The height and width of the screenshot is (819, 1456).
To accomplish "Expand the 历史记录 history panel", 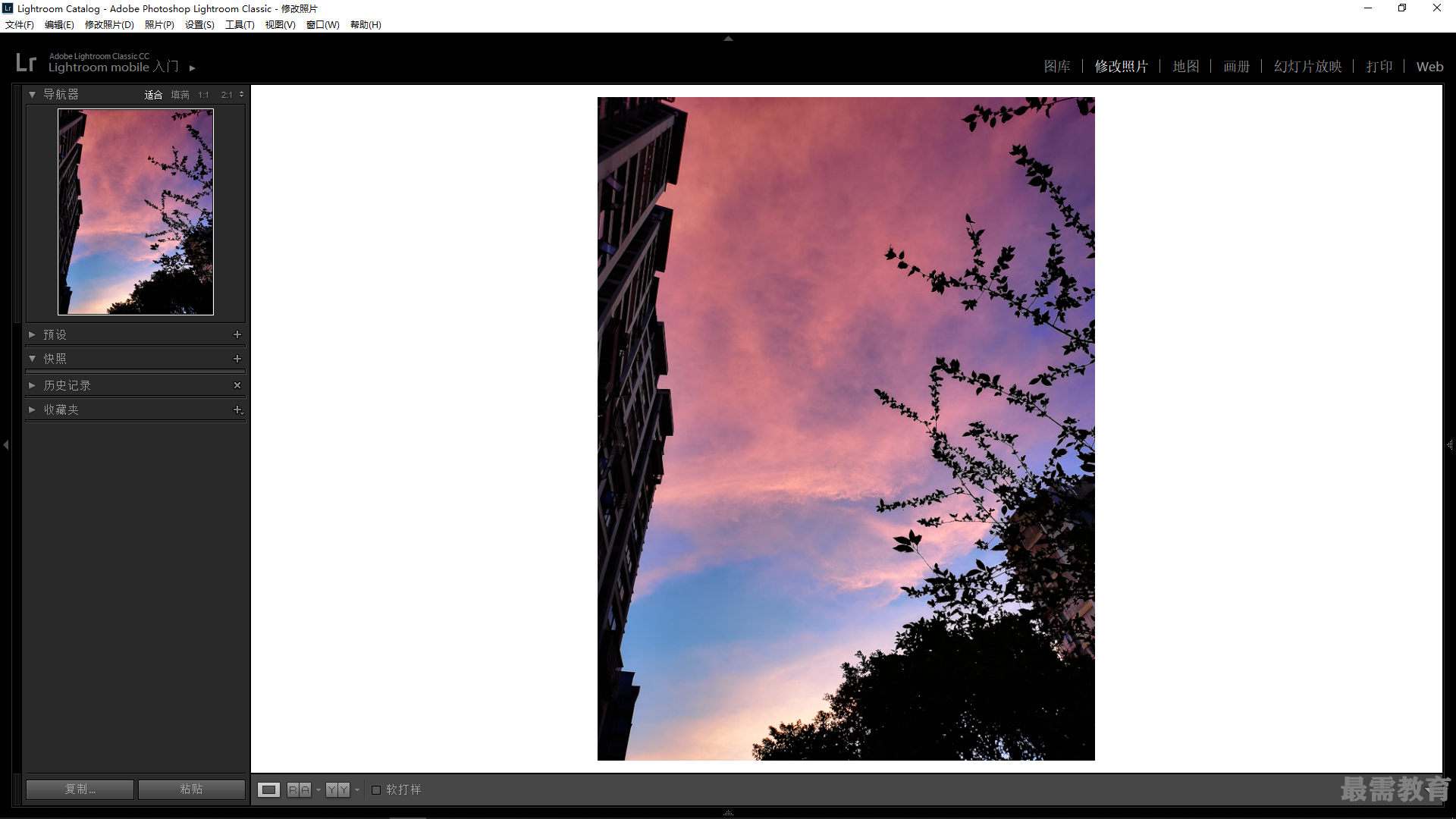I will (x=33, y=385).
